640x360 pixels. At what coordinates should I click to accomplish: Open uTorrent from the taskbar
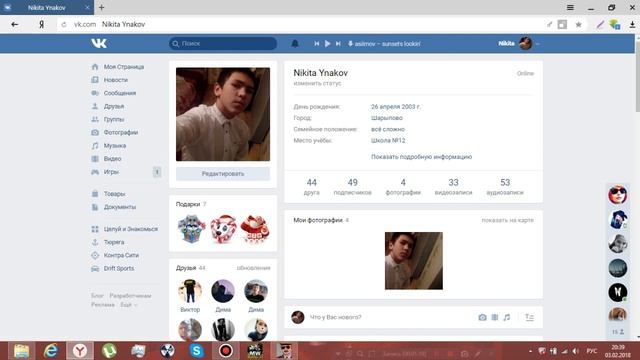(109, 351)
